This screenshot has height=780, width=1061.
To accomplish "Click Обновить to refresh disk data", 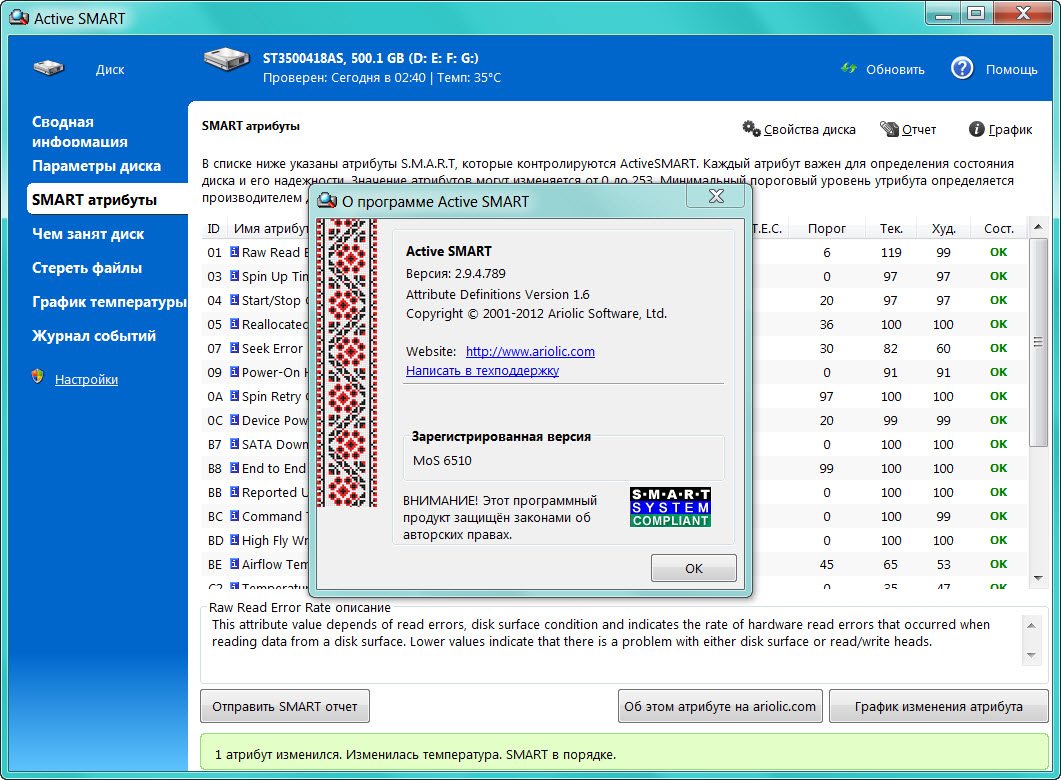I will 895,70.
